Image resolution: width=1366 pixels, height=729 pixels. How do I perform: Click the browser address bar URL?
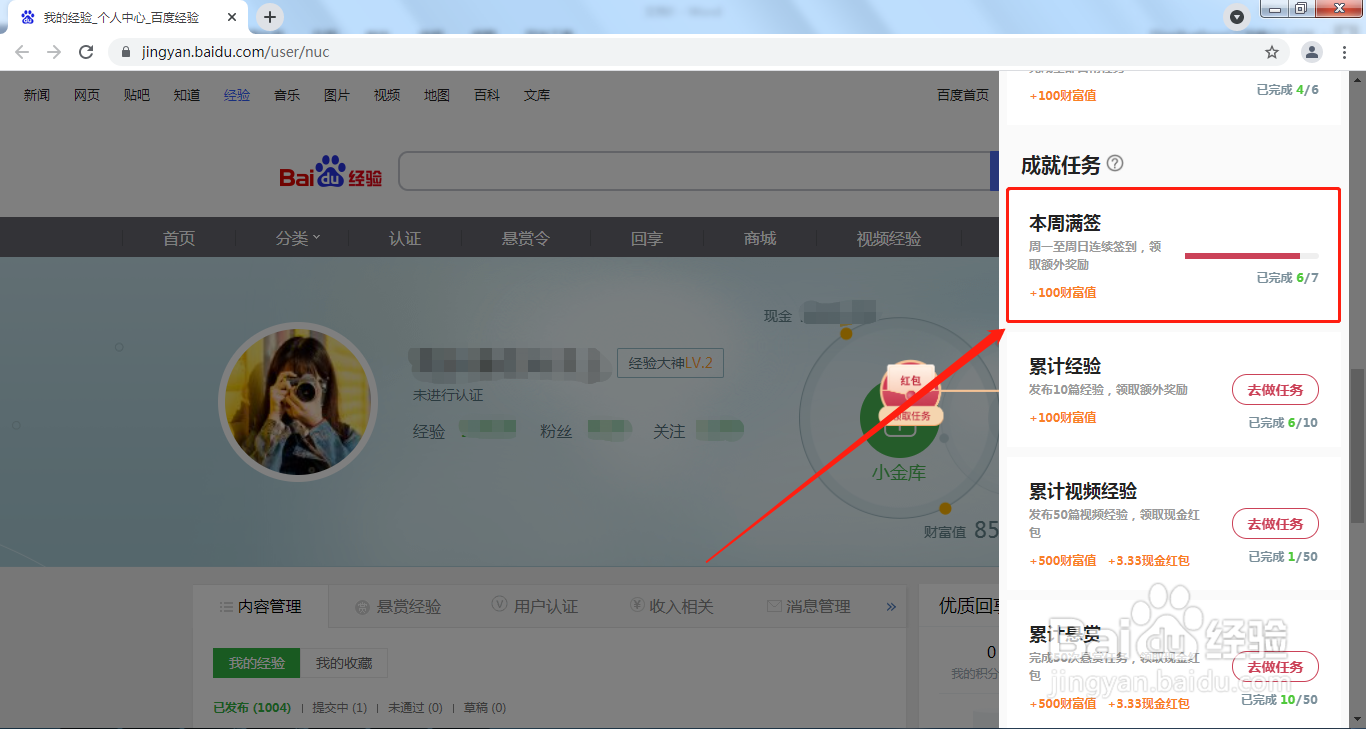[x=236, y=52]
